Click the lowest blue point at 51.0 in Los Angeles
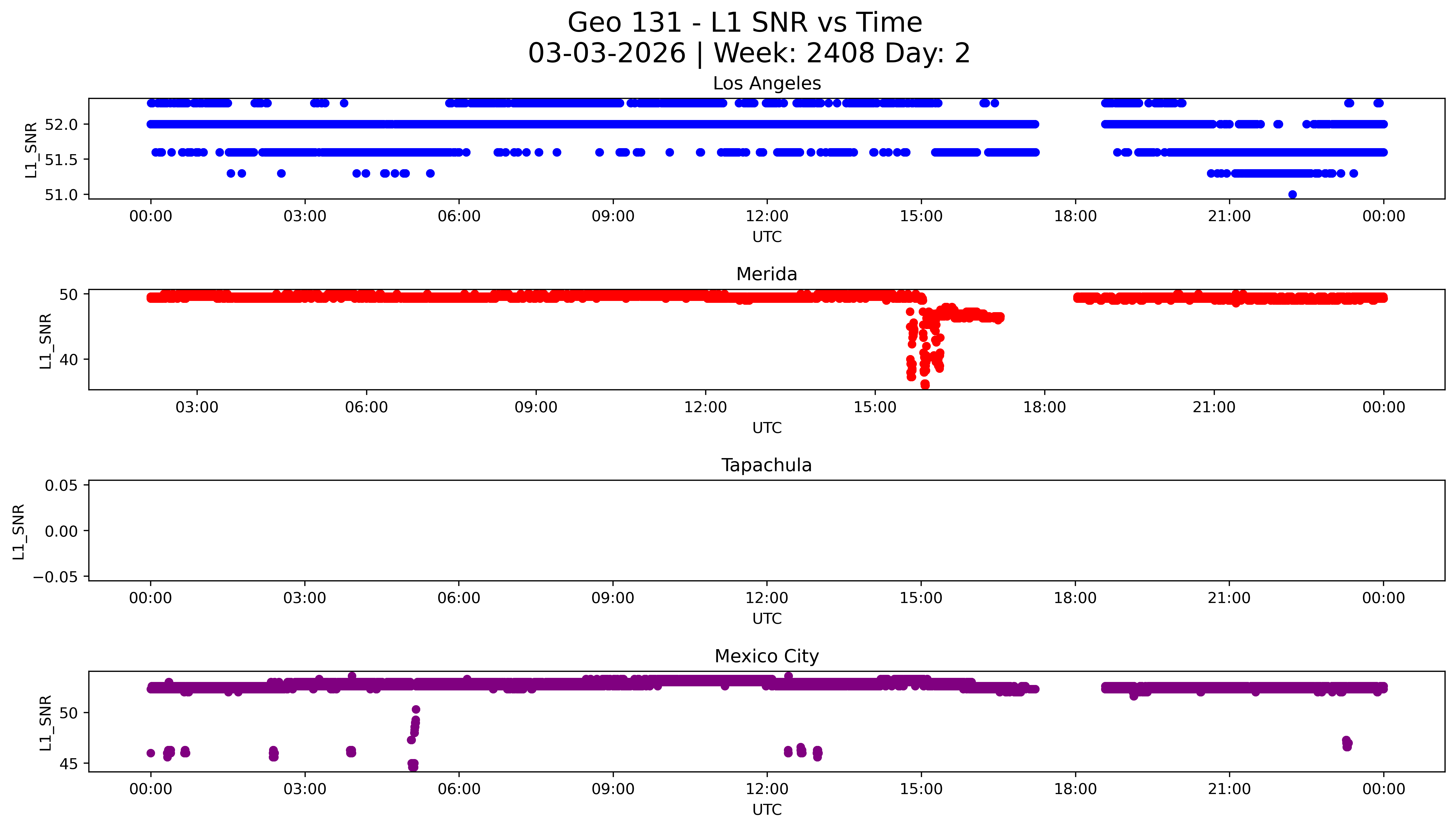Image resolution: width=1456 pixels, height=829 pixels. pyautogui.click(x=1292, y=195)
